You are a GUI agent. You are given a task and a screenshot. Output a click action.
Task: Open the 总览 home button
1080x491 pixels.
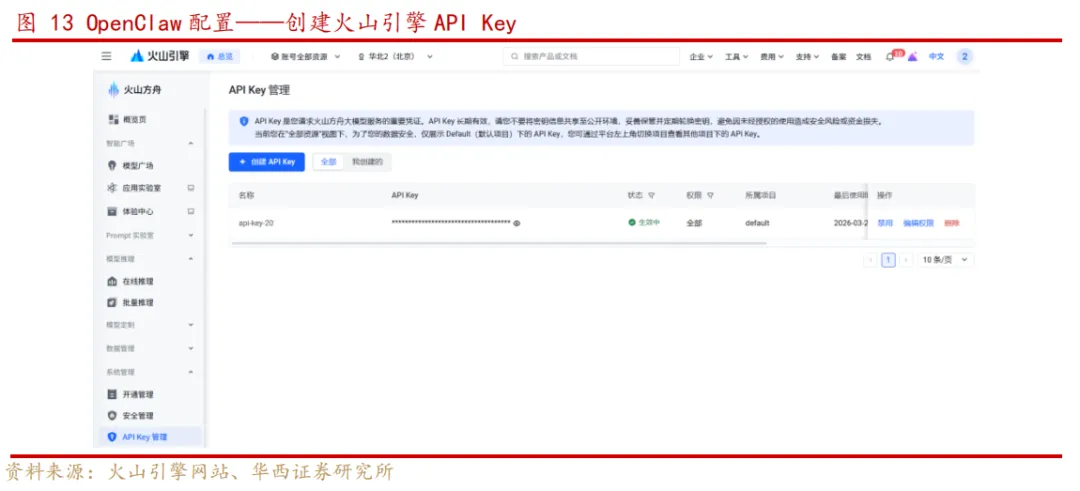click(220, 56)
